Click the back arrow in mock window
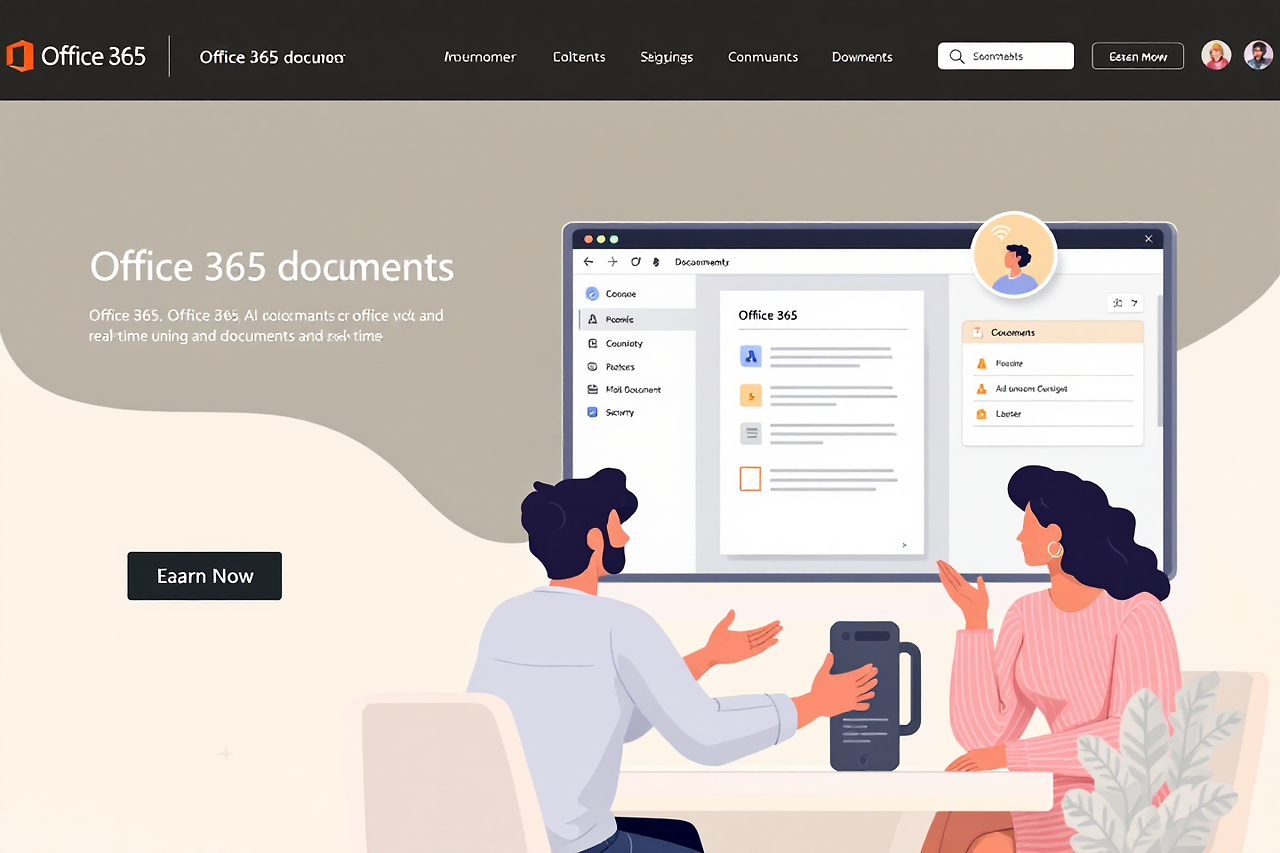Image resolution: width=1280 pixels, height=853 pixels. point(589,262)
